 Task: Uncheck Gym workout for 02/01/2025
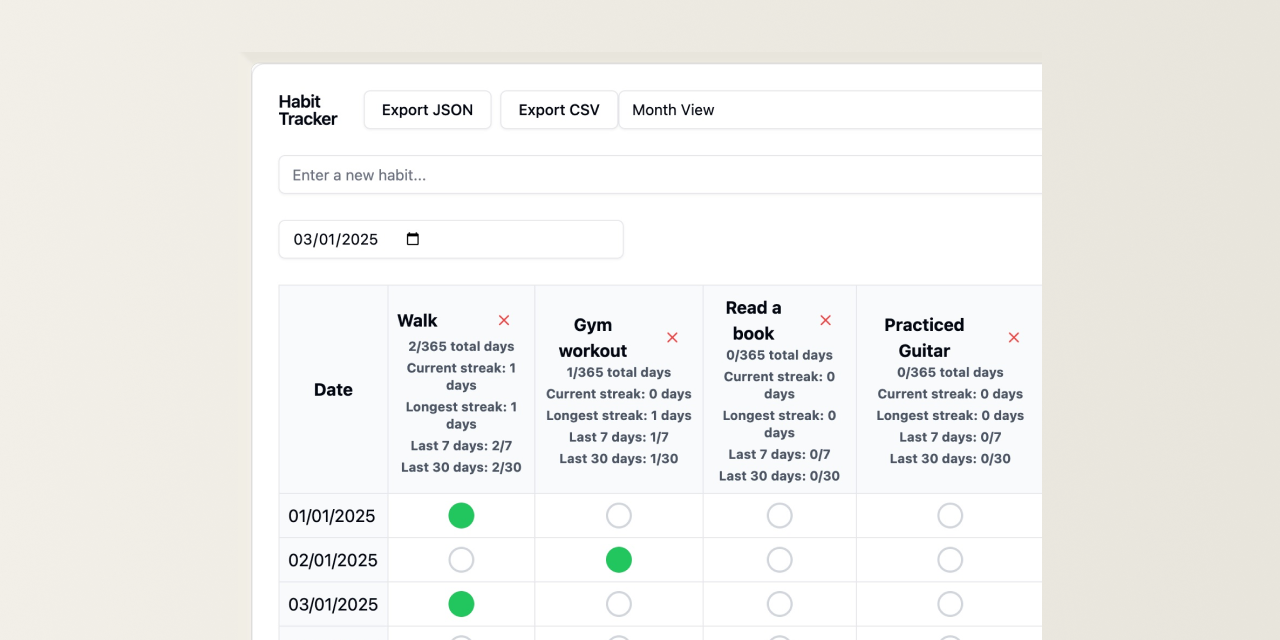tap(619, 560)
